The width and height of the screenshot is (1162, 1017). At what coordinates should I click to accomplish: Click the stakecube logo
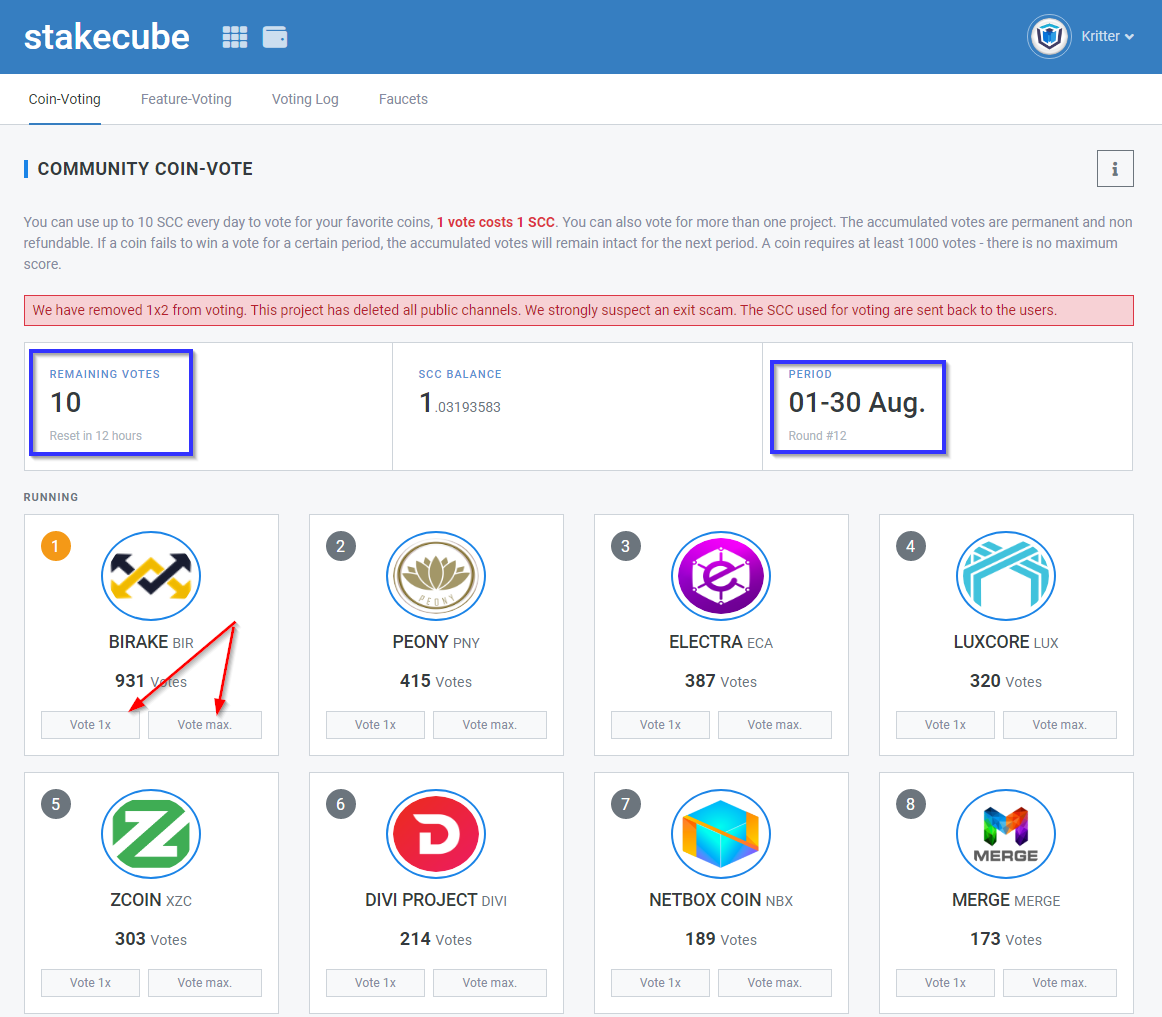tap(107, 37)
